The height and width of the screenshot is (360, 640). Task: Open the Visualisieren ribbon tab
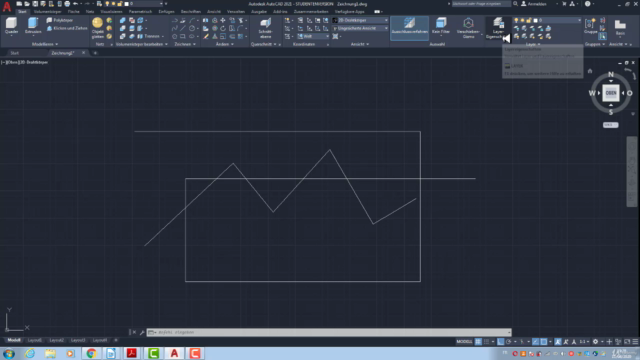pyautogui.click(x=111, y=12)
